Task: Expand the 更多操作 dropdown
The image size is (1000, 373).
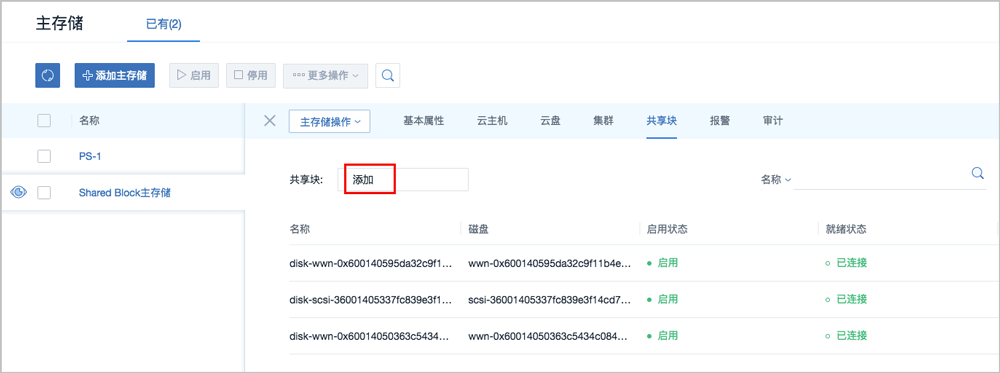Action: 325,75
